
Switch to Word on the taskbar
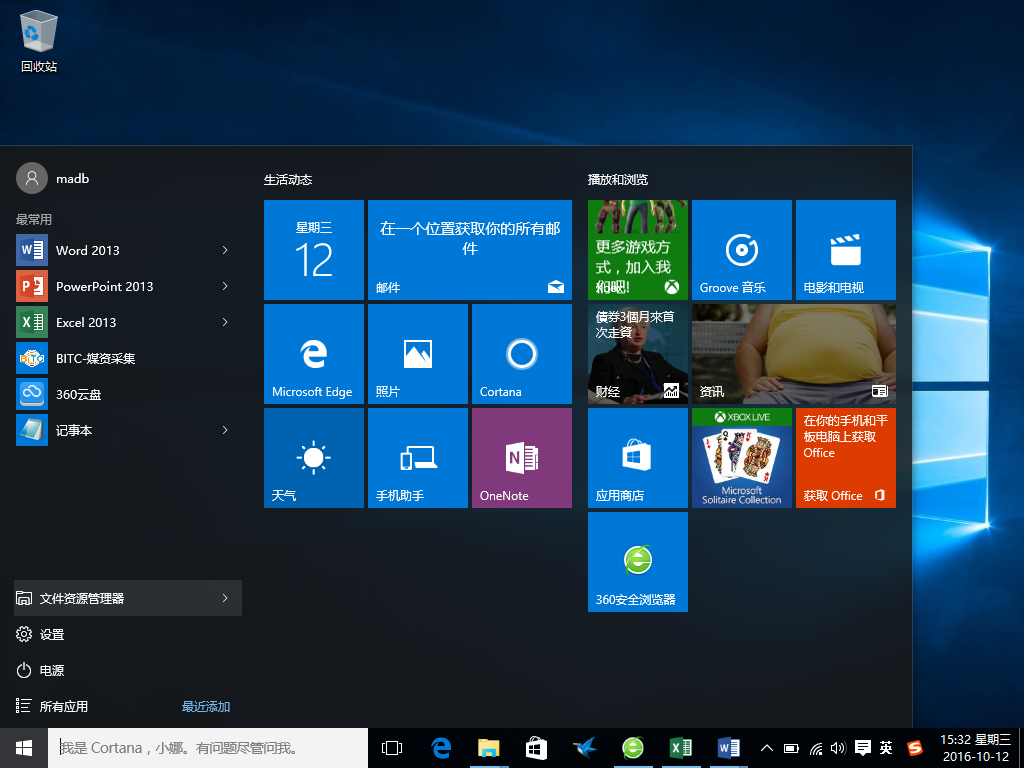pos(728,748)
